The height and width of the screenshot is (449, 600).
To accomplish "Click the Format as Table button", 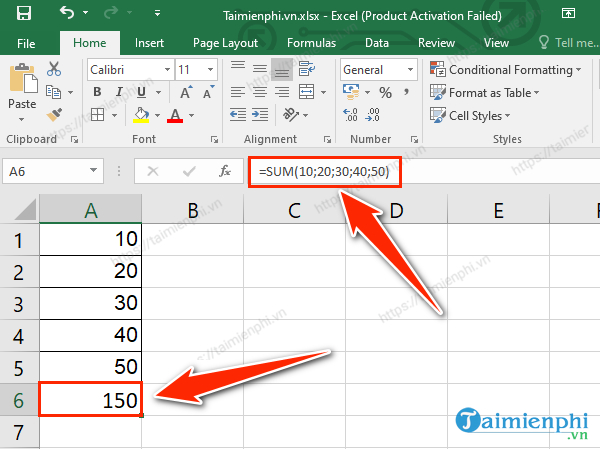I will [x=486, y=93].
